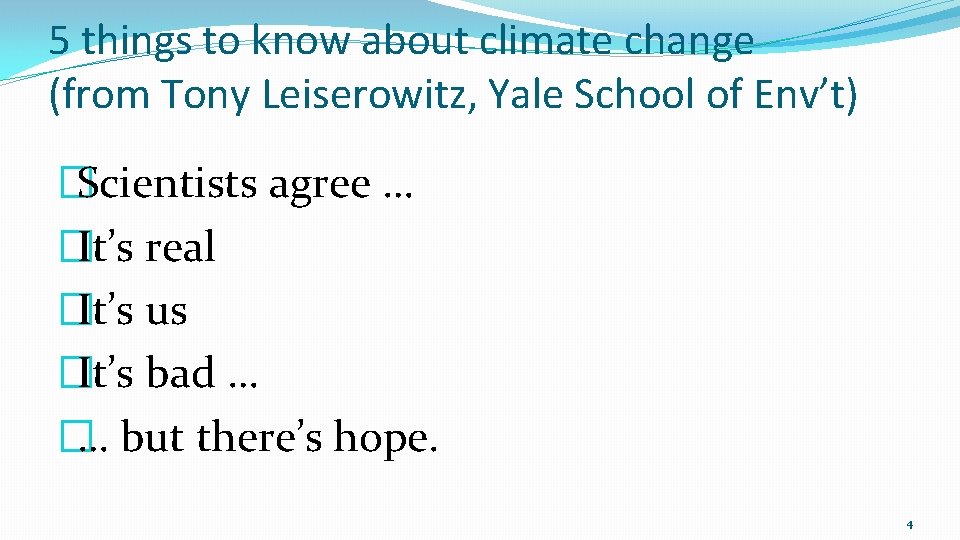Click the slide number 4
960x540 pixels.
910,525
